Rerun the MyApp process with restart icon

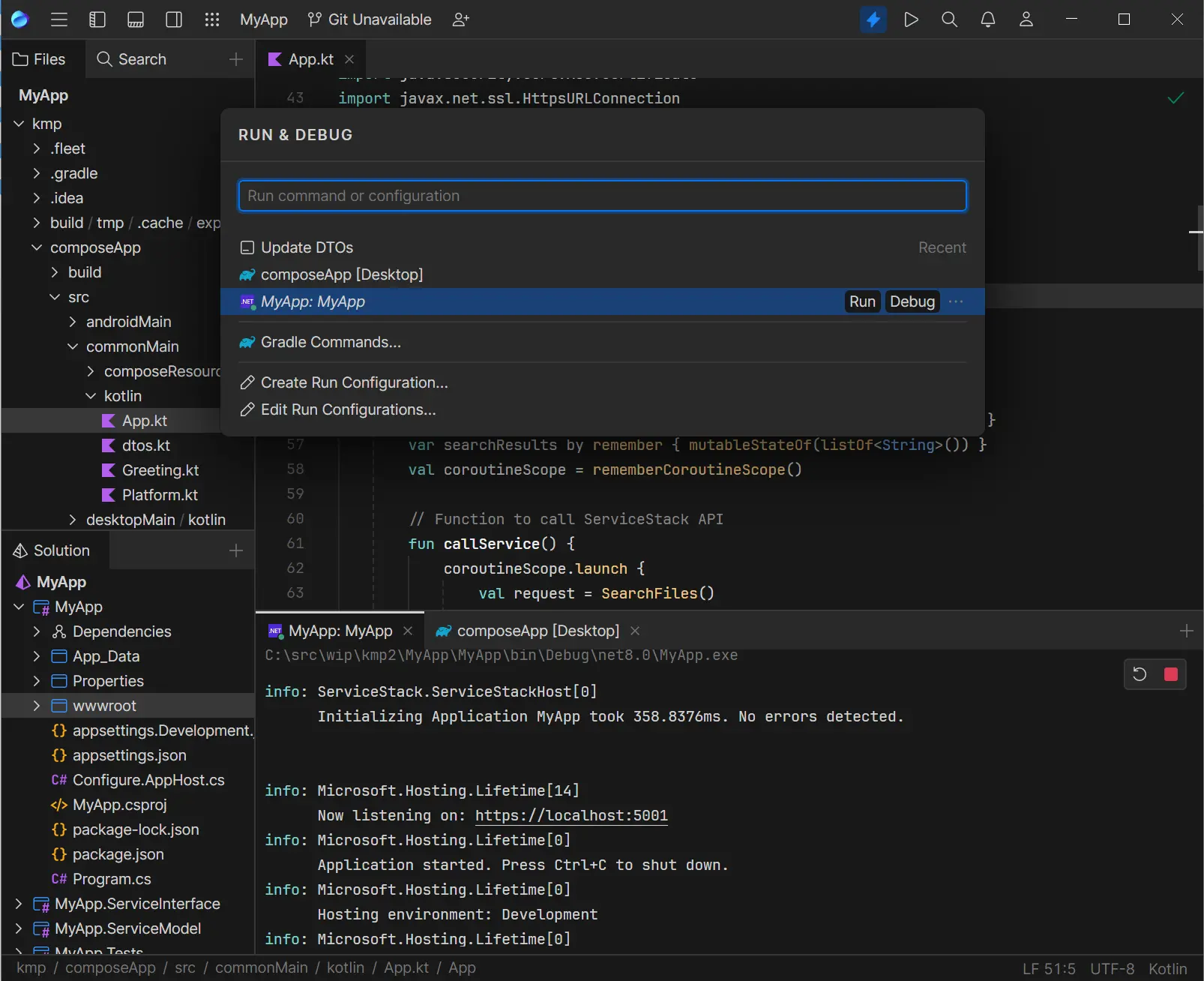[1140, 674]
